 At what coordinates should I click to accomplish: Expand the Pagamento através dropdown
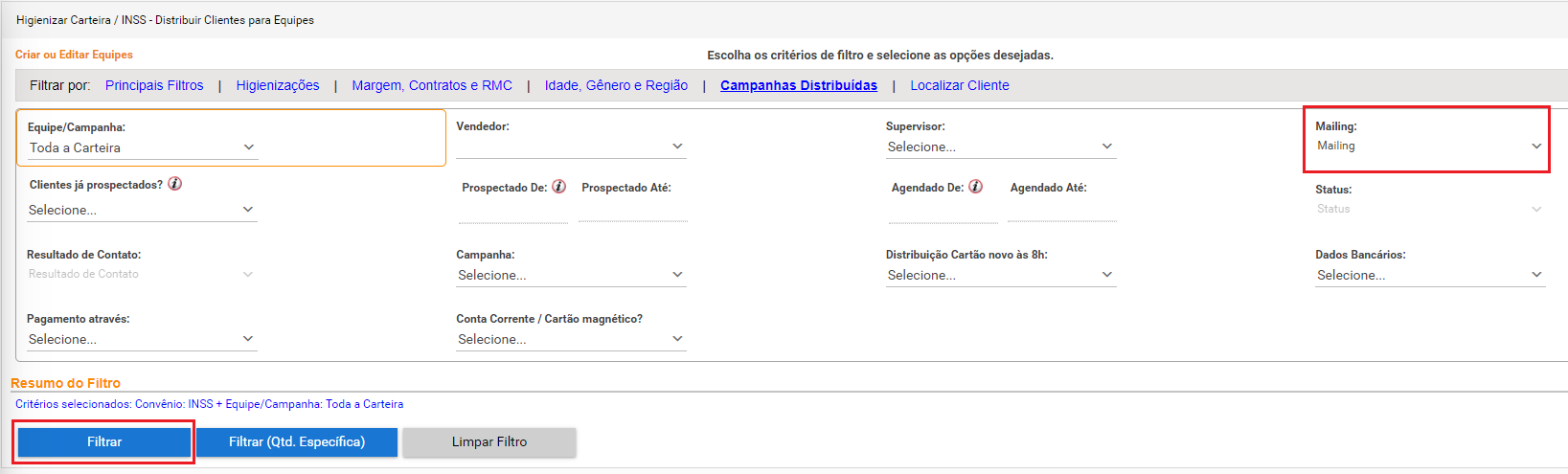pos(142,339)
